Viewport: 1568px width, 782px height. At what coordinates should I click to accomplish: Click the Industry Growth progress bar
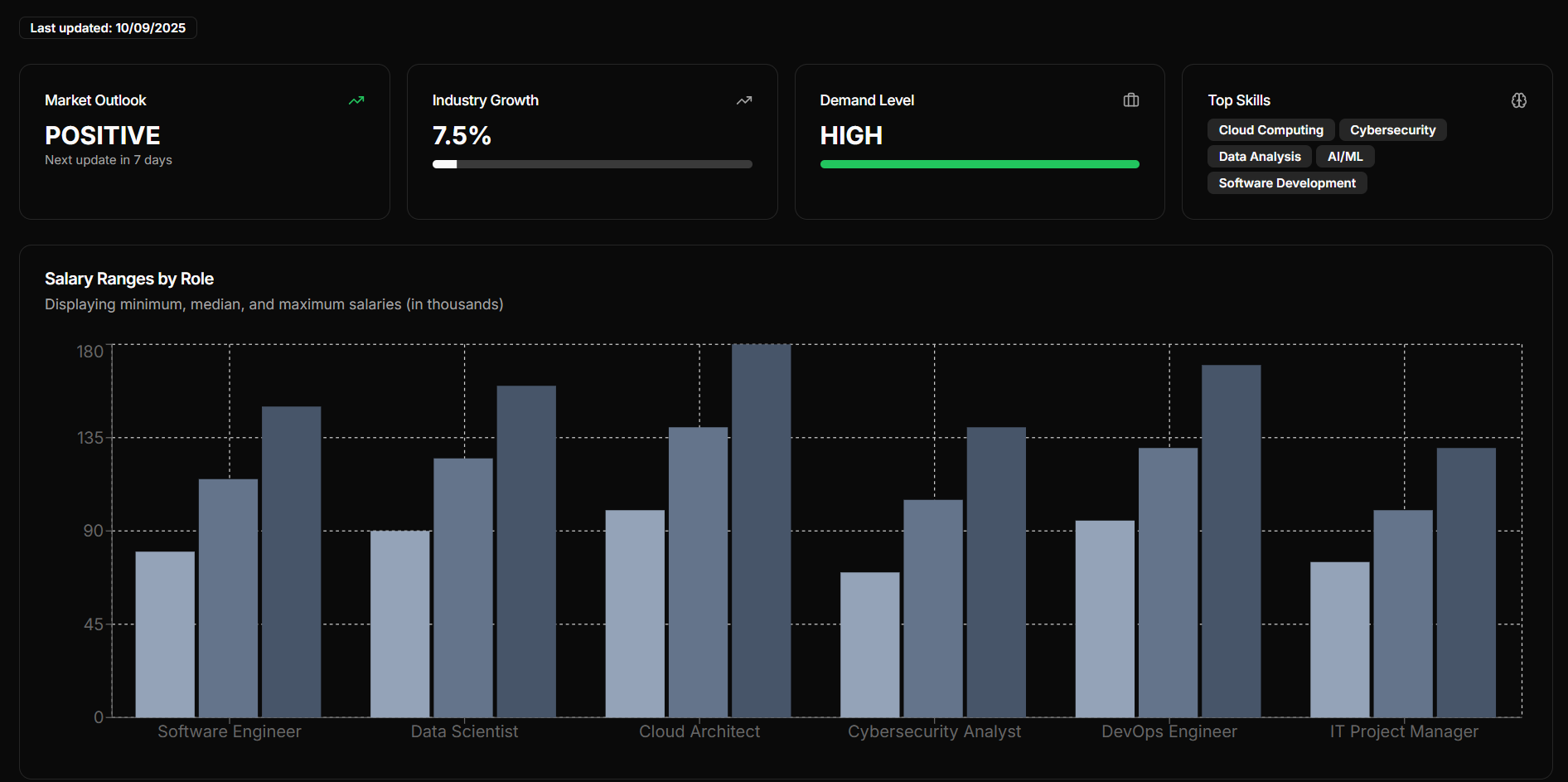tap(592, 164)
